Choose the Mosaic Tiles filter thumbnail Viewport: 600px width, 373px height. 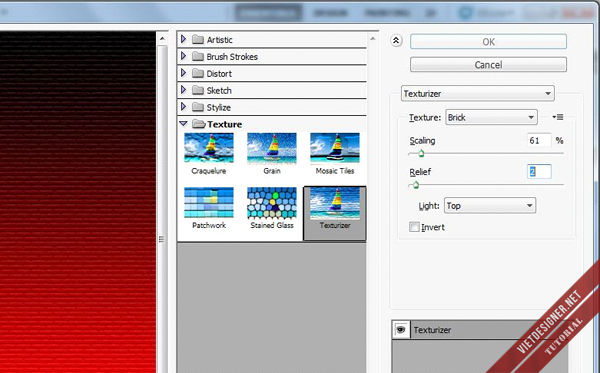click(x=335, y=148)
